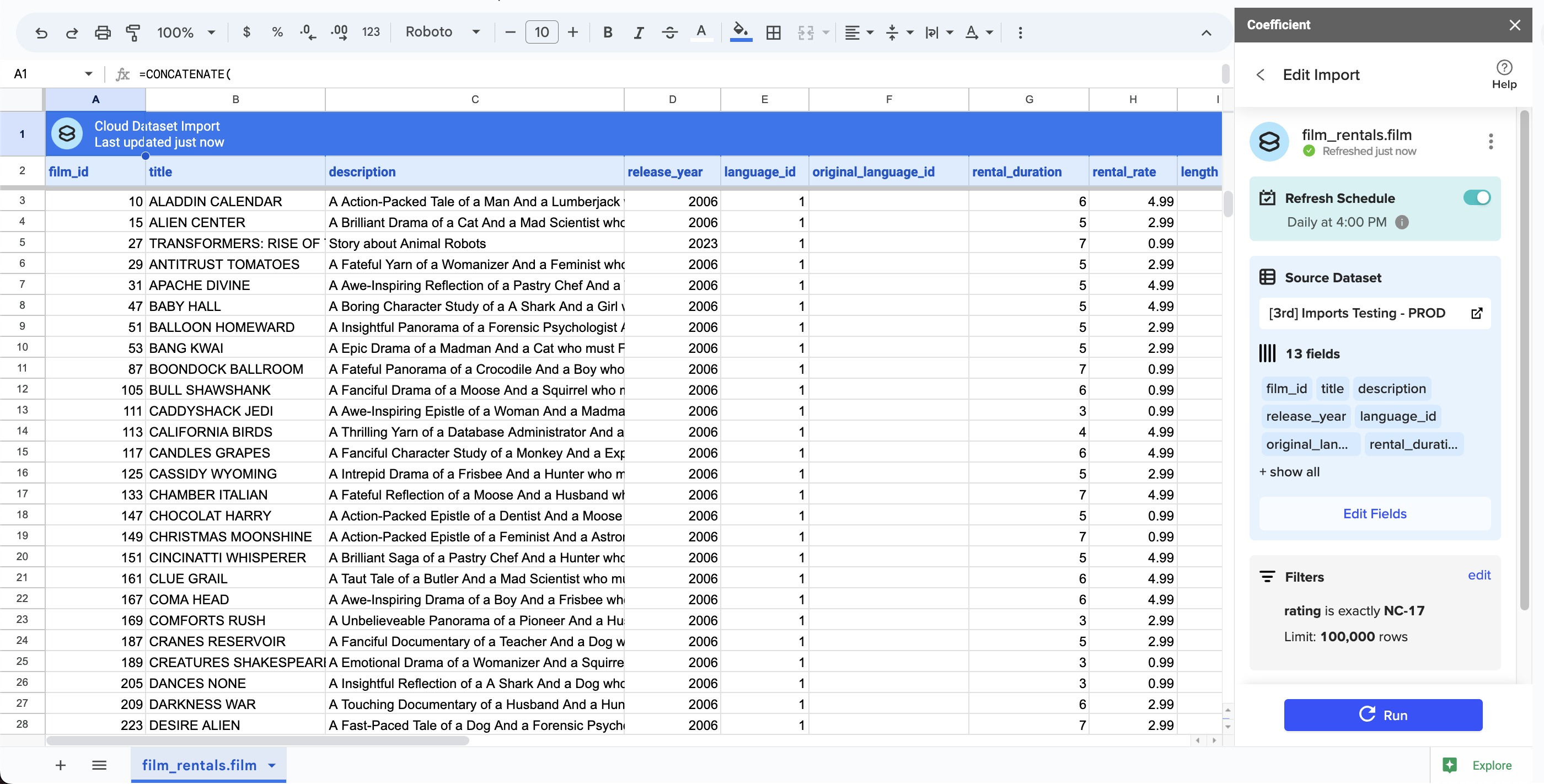The width and height of the screenshot is (1544, 784).
Task: Open Coefficient Help
Action: point(1504,74)
